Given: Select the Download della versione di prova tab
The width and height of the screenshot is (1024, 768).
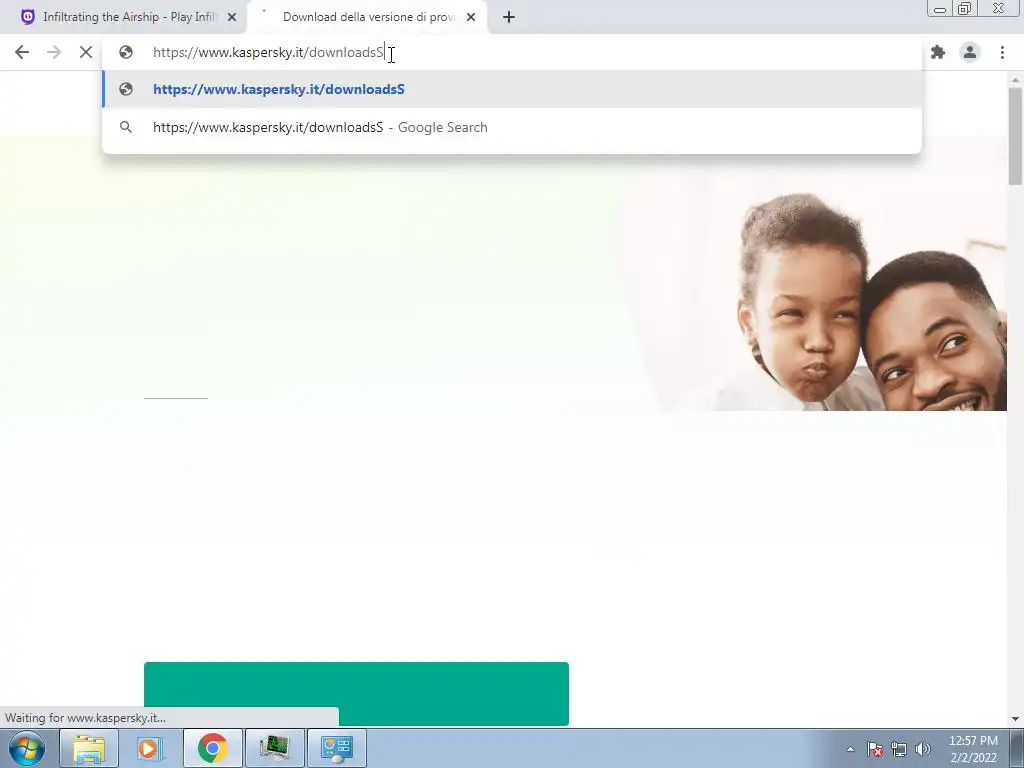Looking at the screenshot, I should point(367,17).
